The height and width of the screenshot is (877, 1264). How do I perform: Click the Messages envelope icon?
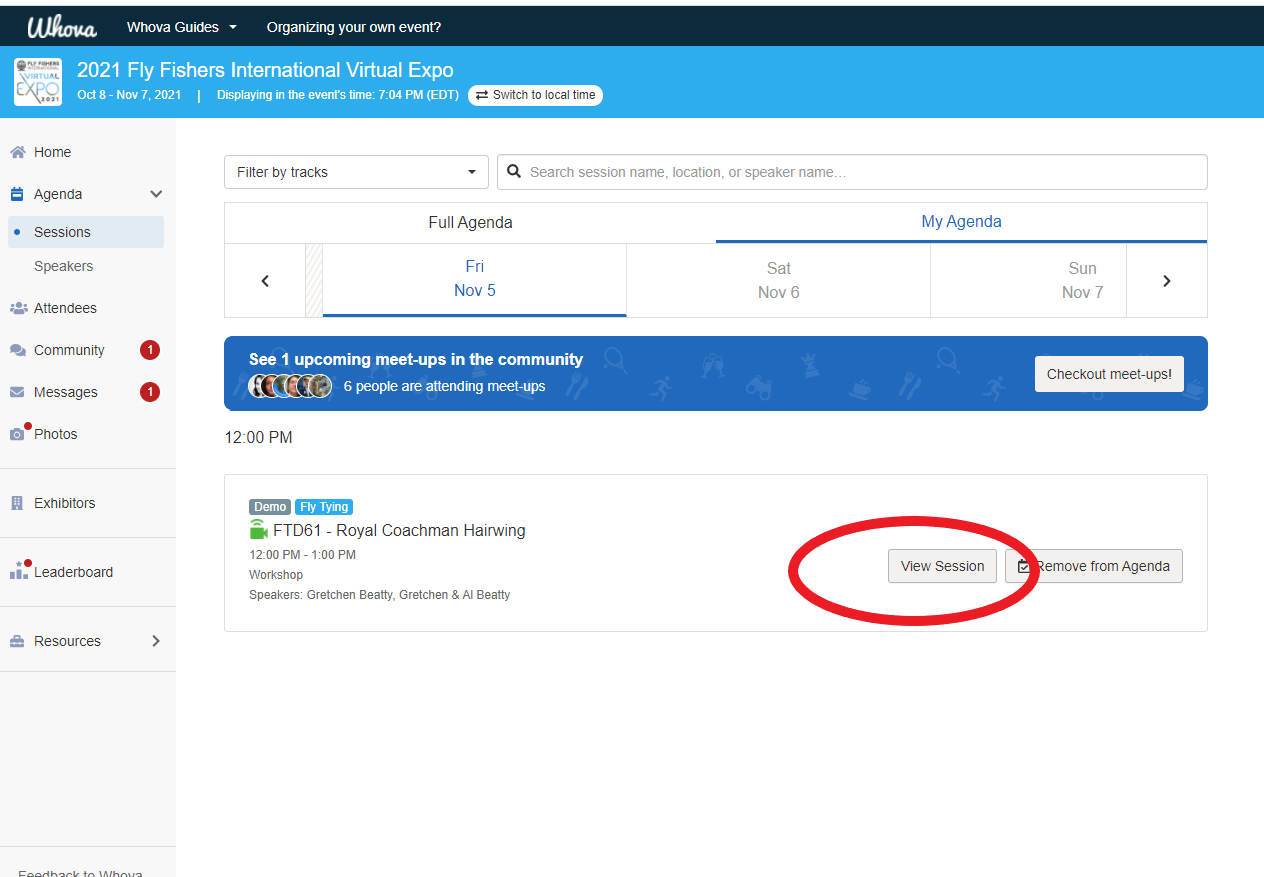(x=17, y=392)
